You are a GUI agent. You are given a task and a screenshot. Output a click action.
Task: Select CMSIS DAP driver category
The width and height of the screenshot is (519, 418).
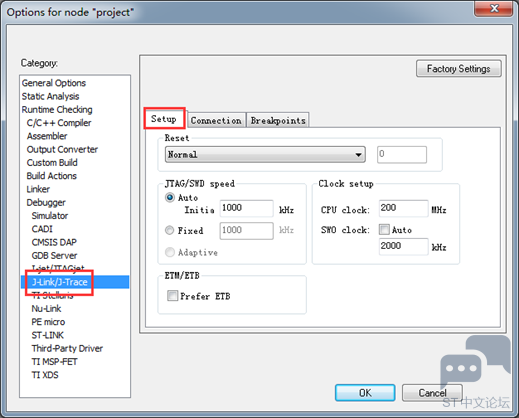pos(54,242)
